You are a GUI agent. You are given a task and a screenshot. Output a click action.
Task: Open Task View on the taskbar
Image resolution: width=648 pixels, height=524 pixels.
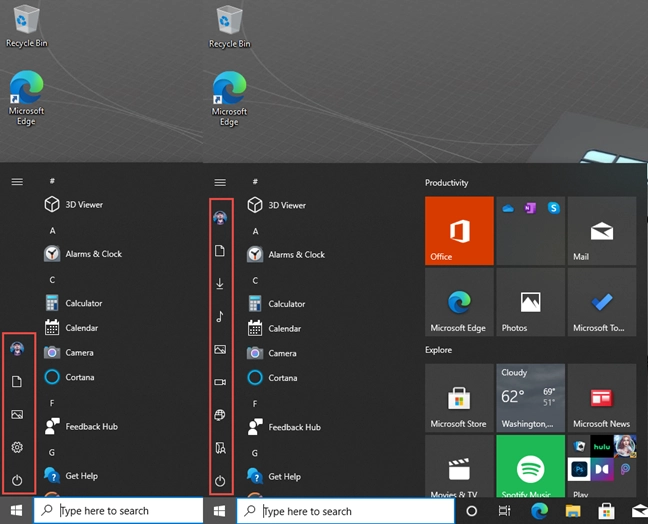click(505, 511)
